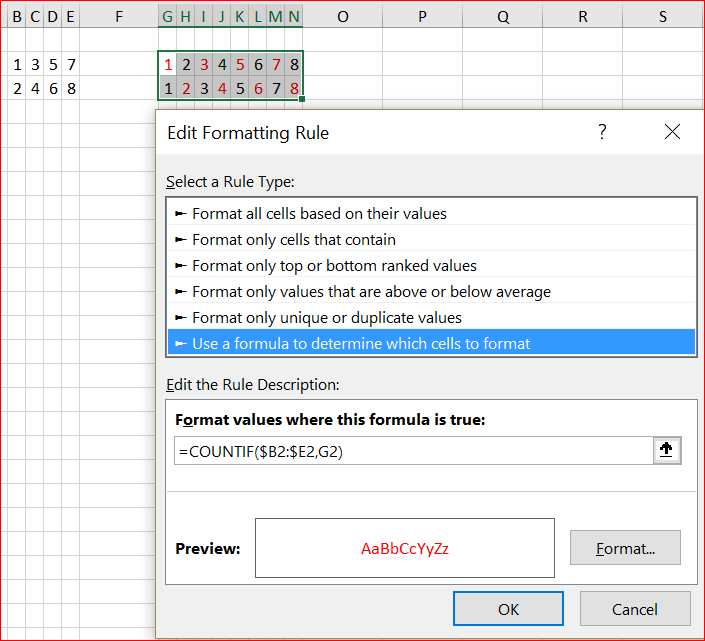Confirm the rule with OK
Screen dimensions: 705x641
pos(508,609)
